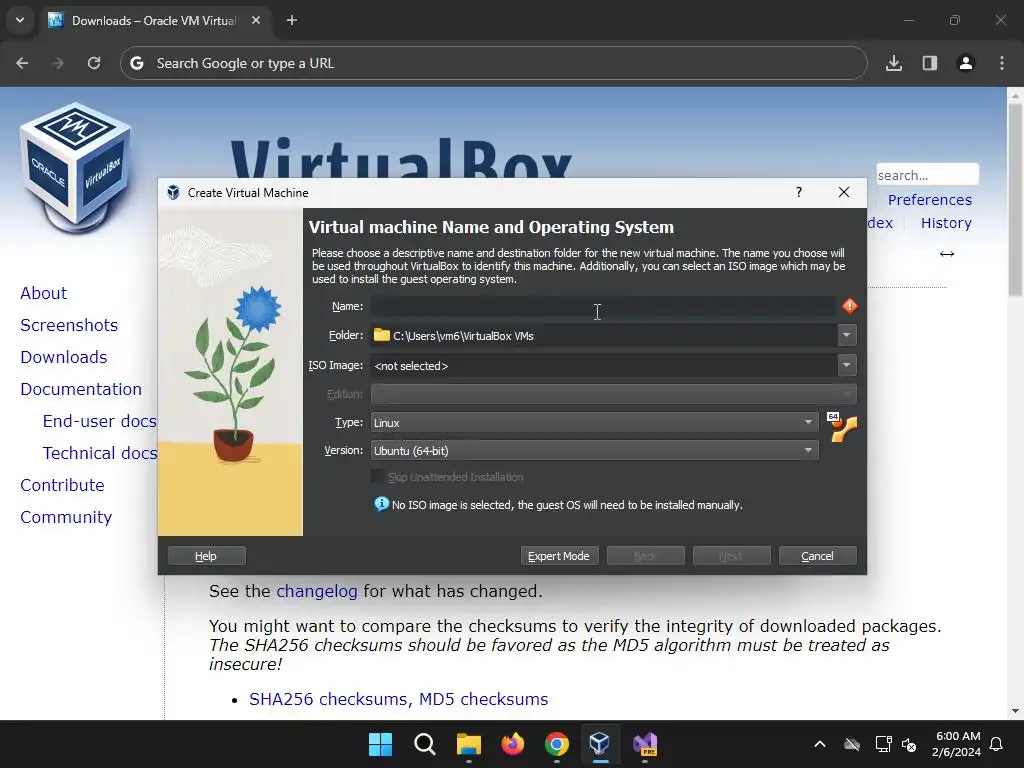
Task: Switch to VirtualBox taskbar icon
Action: click(600, 744)
